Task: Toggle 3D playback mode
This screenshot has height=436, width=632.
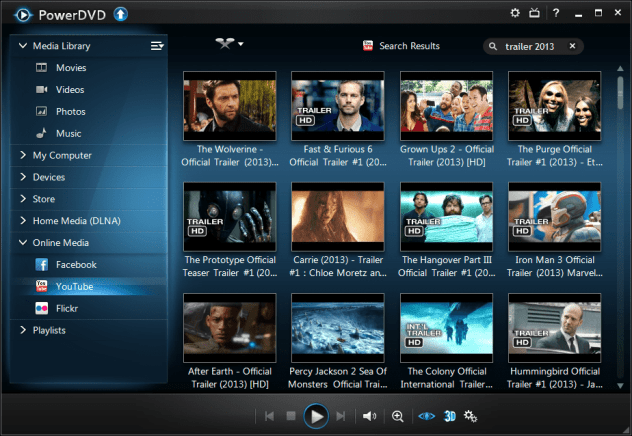Action: click(x=449, y=416)
